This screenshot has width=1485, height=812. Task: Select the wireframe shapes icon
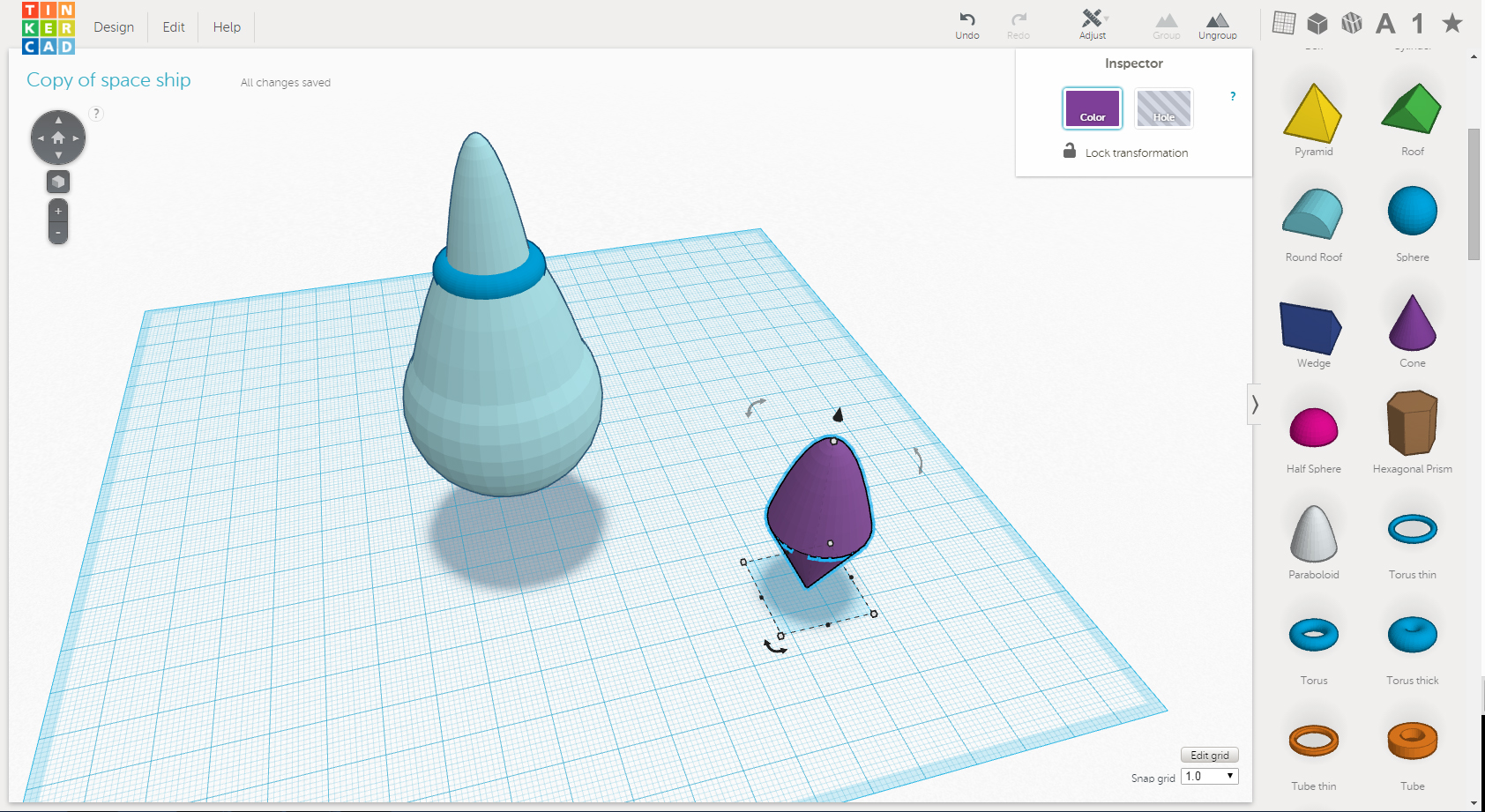coord(1352,23)
